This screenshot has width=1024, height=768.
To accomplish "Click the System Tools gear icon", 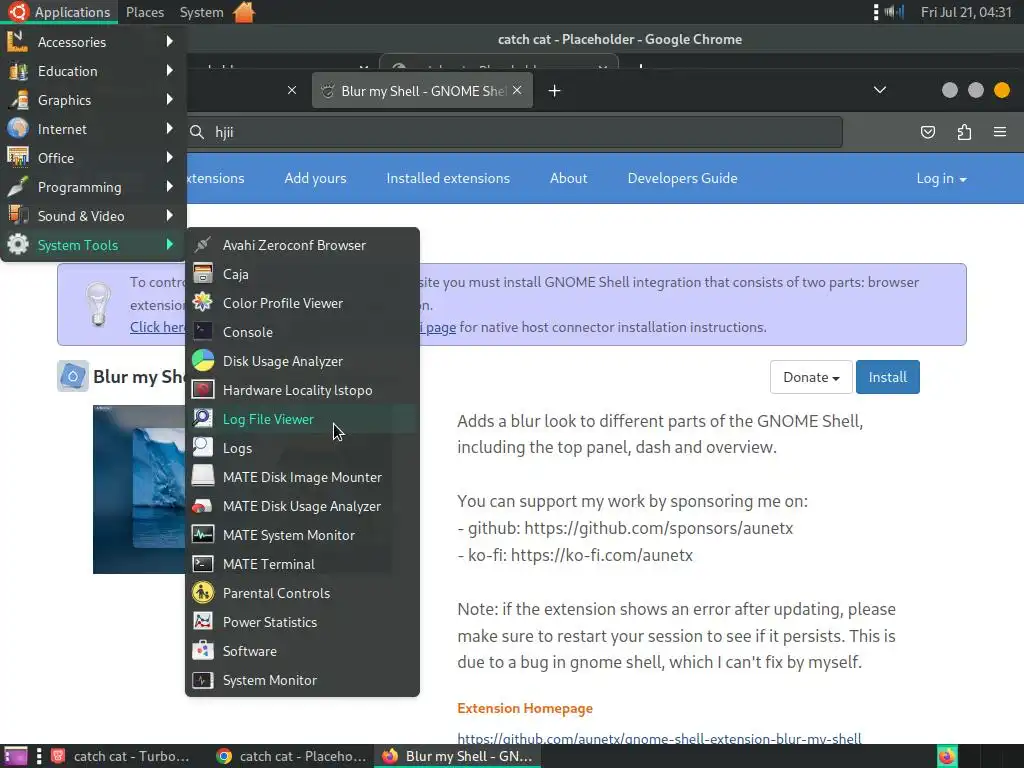I will coord(18,244).
